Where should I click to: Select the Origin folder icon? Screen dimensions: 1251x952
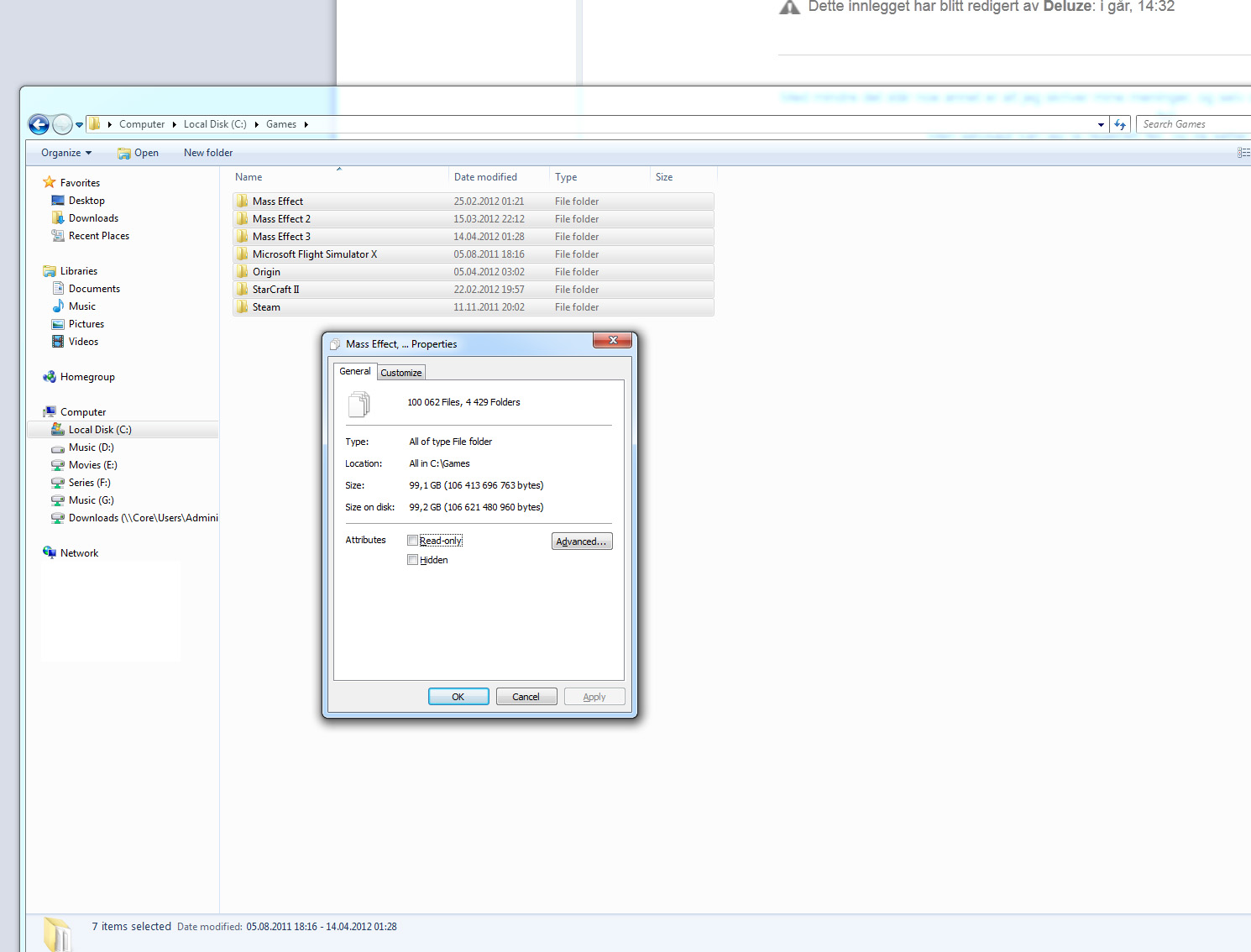coord(243,272)
